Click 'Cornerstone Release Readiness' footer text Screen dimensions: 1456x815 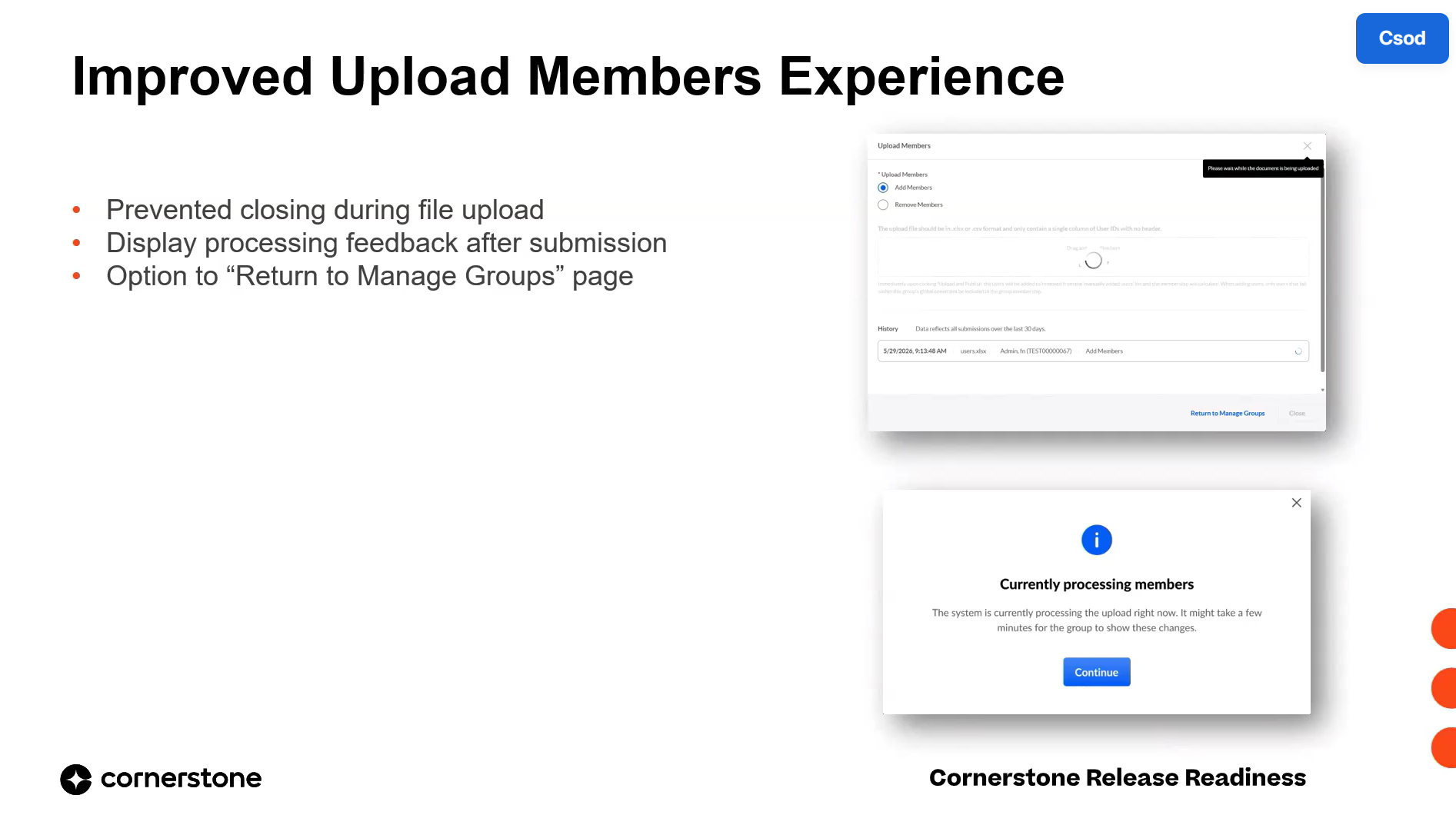pos(1117,778)
